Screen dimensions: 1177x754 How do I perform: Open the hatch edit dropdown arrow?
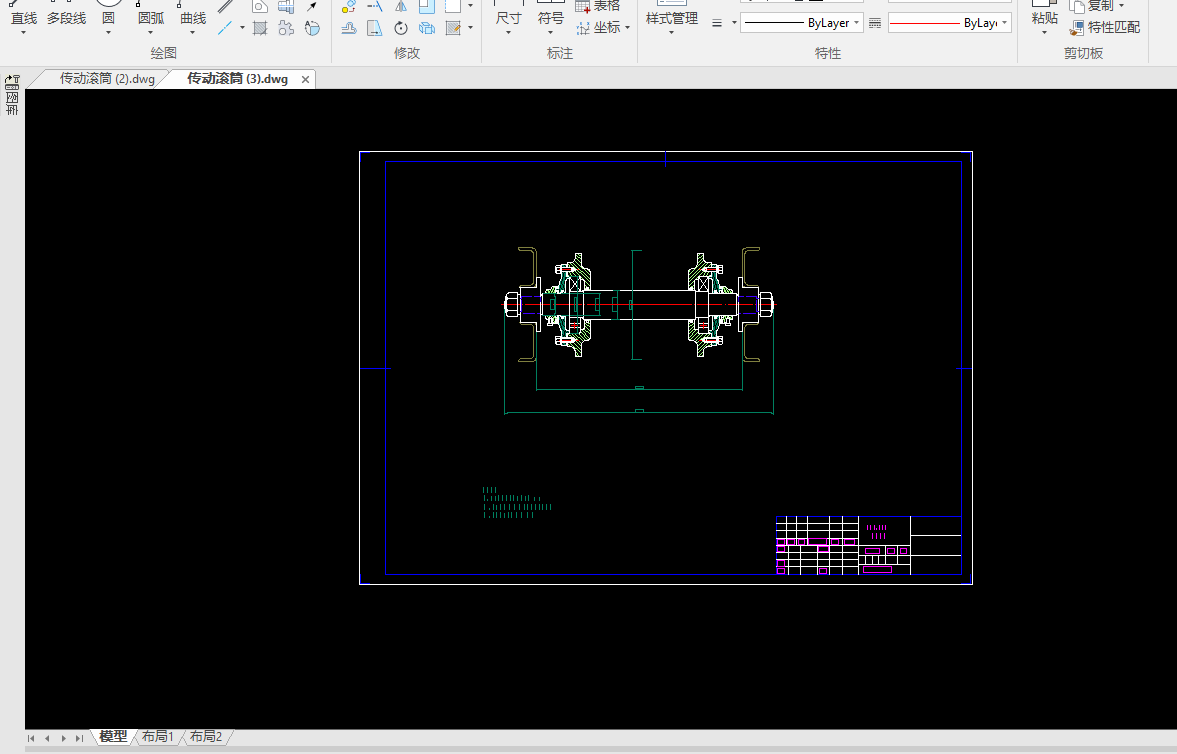(x=470, y=29)
